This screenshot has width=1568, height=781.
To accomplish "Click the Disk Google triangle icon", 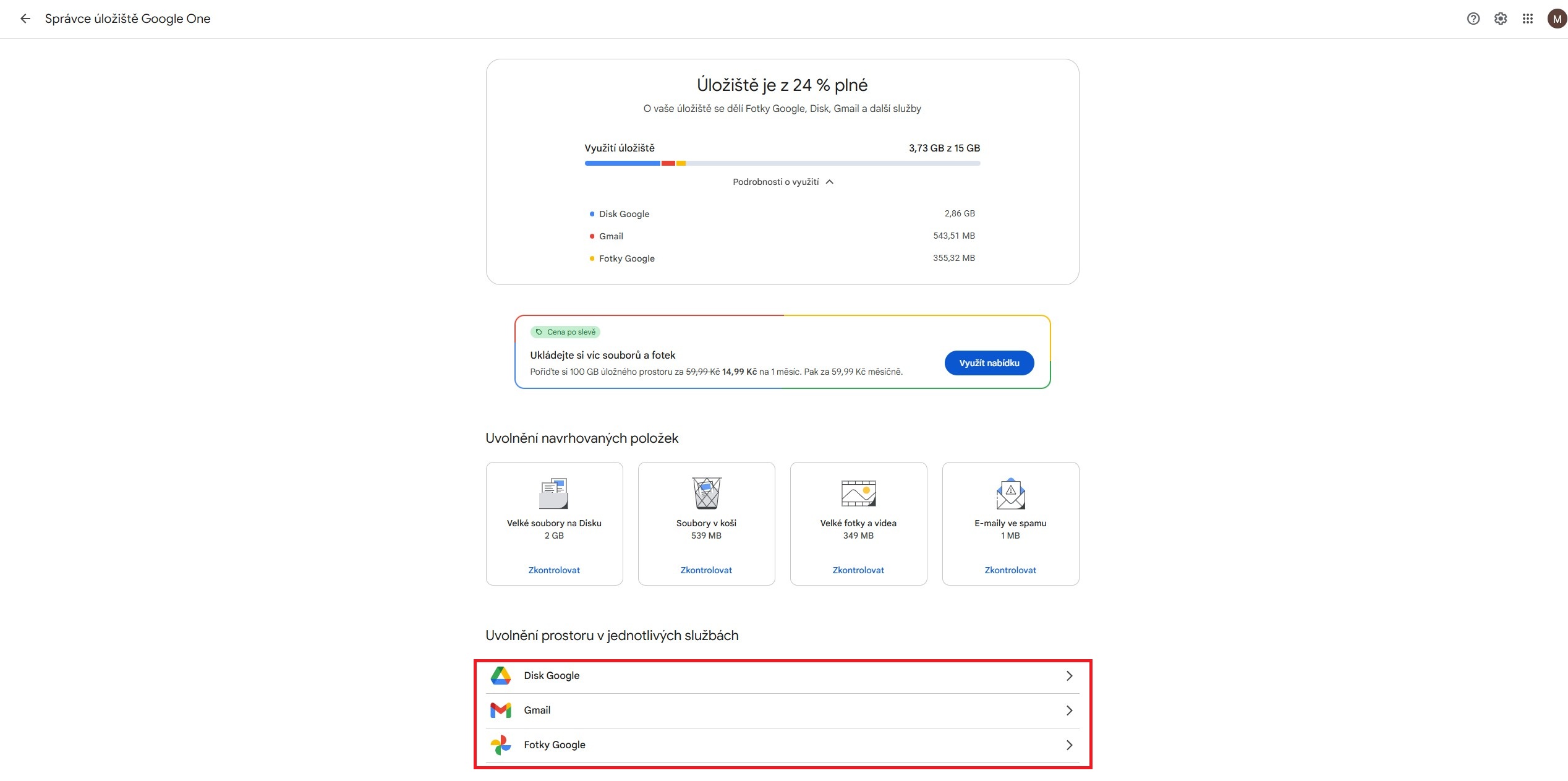I will 501,675.
